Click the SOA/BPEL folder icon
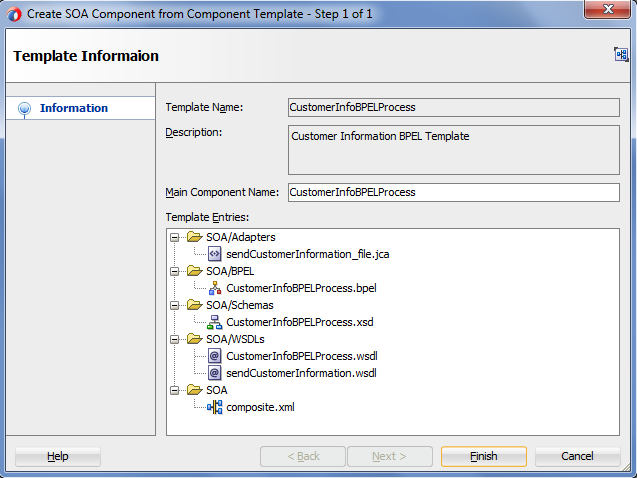The image size is (637, 478). click(x=195, y=271)
